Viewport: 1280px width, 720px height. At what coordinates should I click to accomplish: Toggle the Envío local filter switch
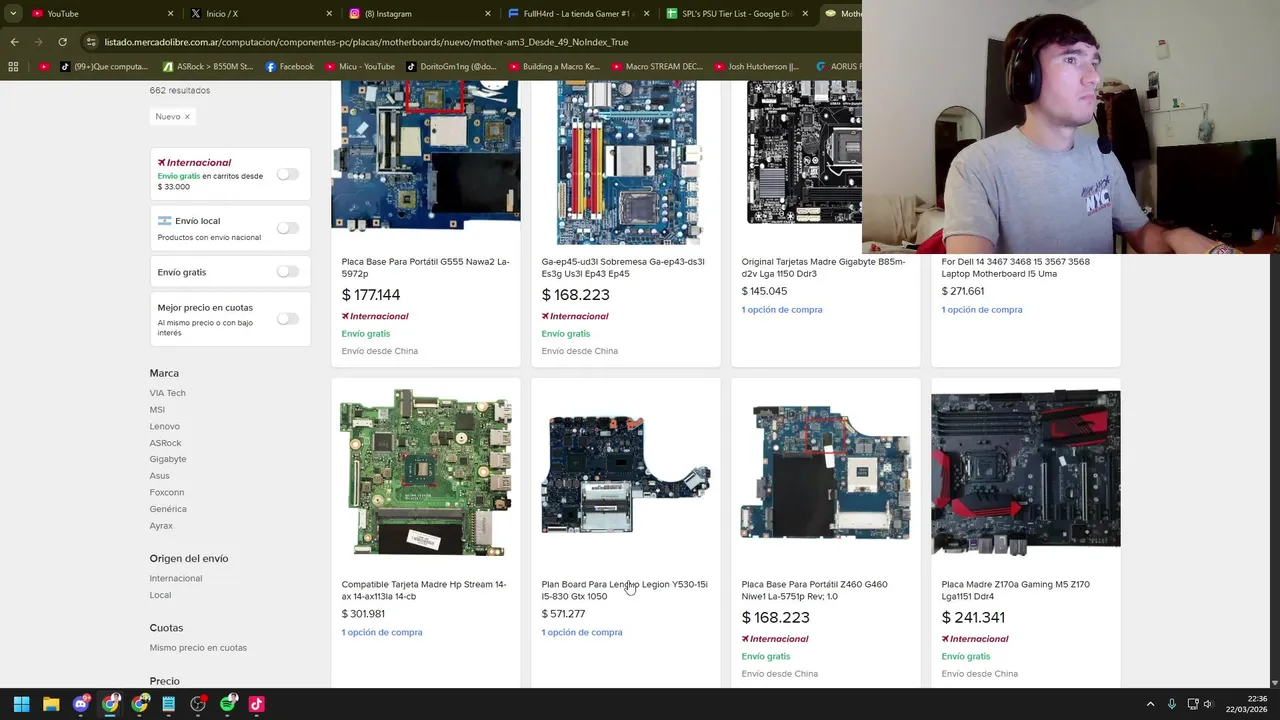tap(288, 228)
